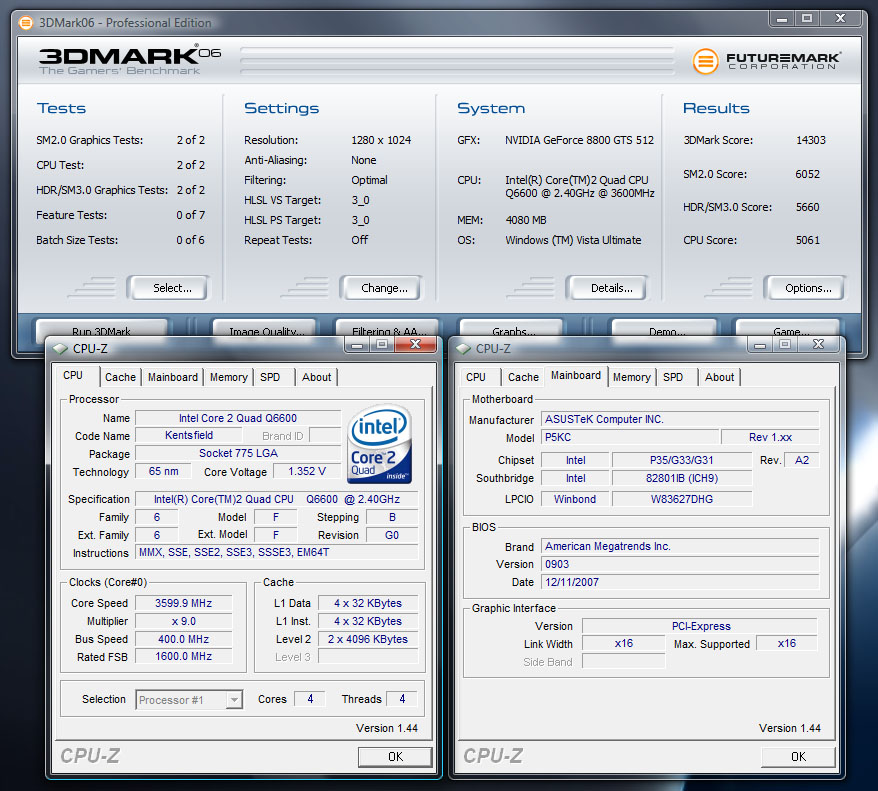
Task: Click the Socket 775 LGA package value
Action: [x=238, y=453]
